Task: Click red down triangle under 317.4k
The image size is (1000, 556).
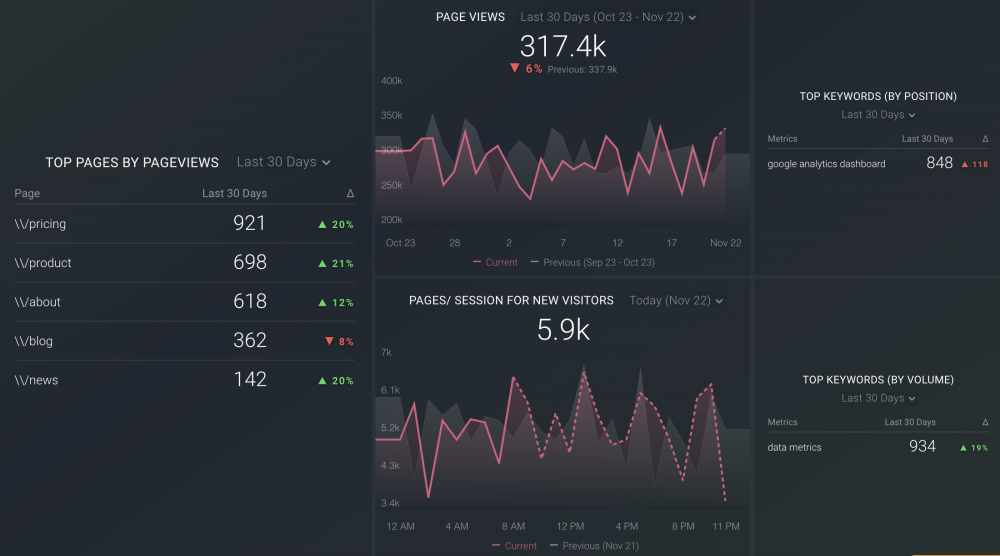Action: pos(514,69)
